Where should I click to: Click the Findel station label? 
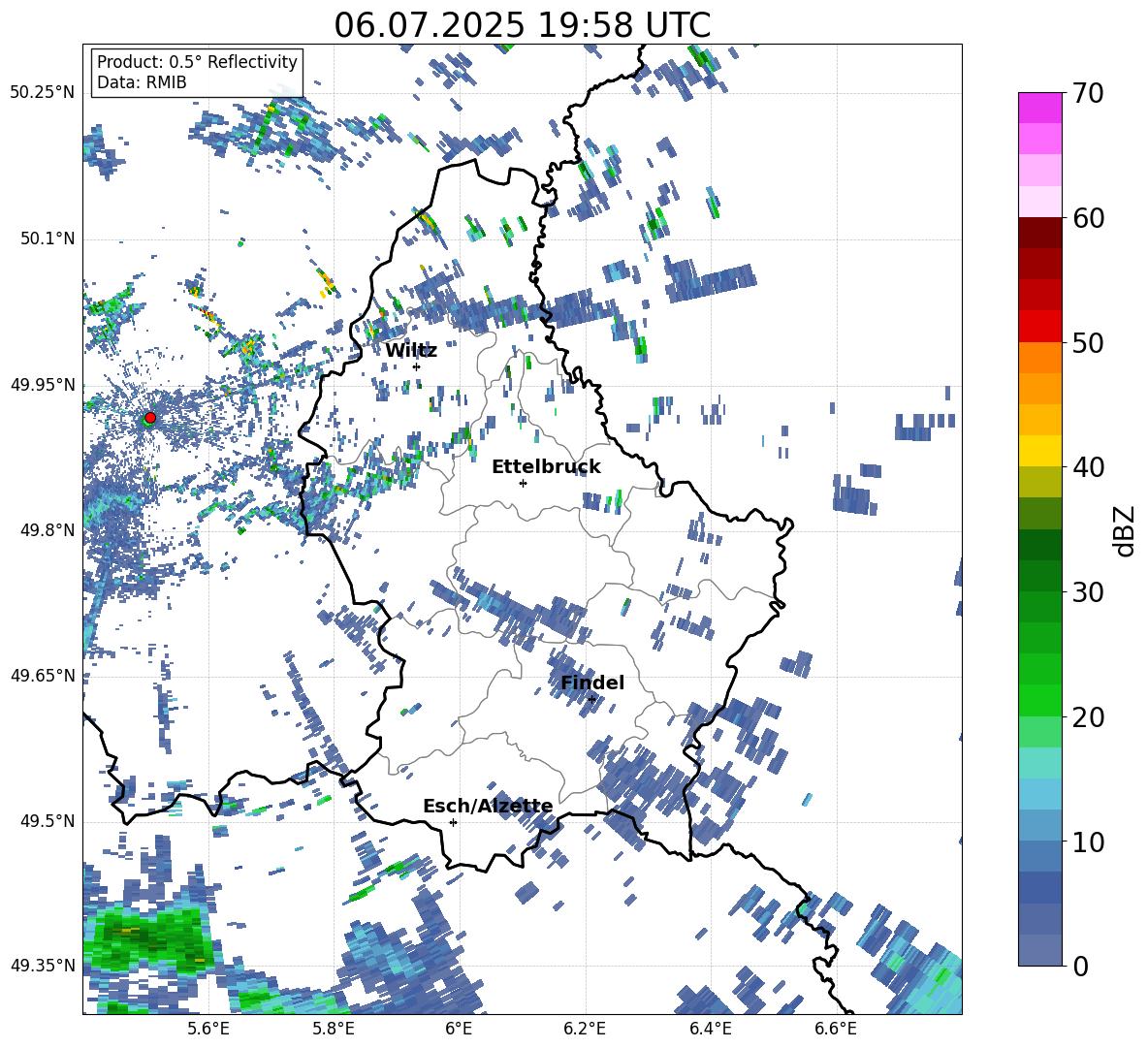592,683
